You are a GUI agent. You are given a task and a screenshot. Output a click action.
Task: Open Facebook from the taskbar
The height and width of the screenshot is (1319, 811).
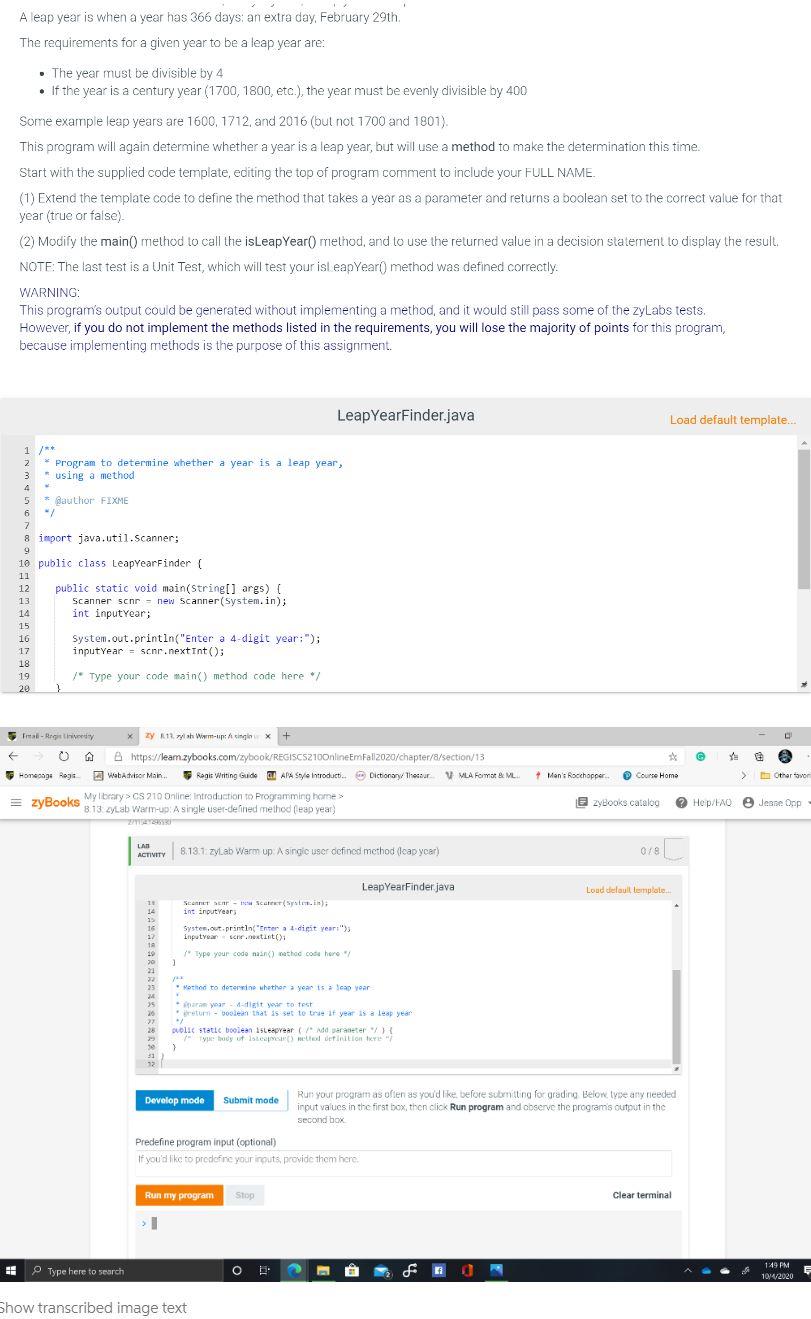coord(438,1270)
